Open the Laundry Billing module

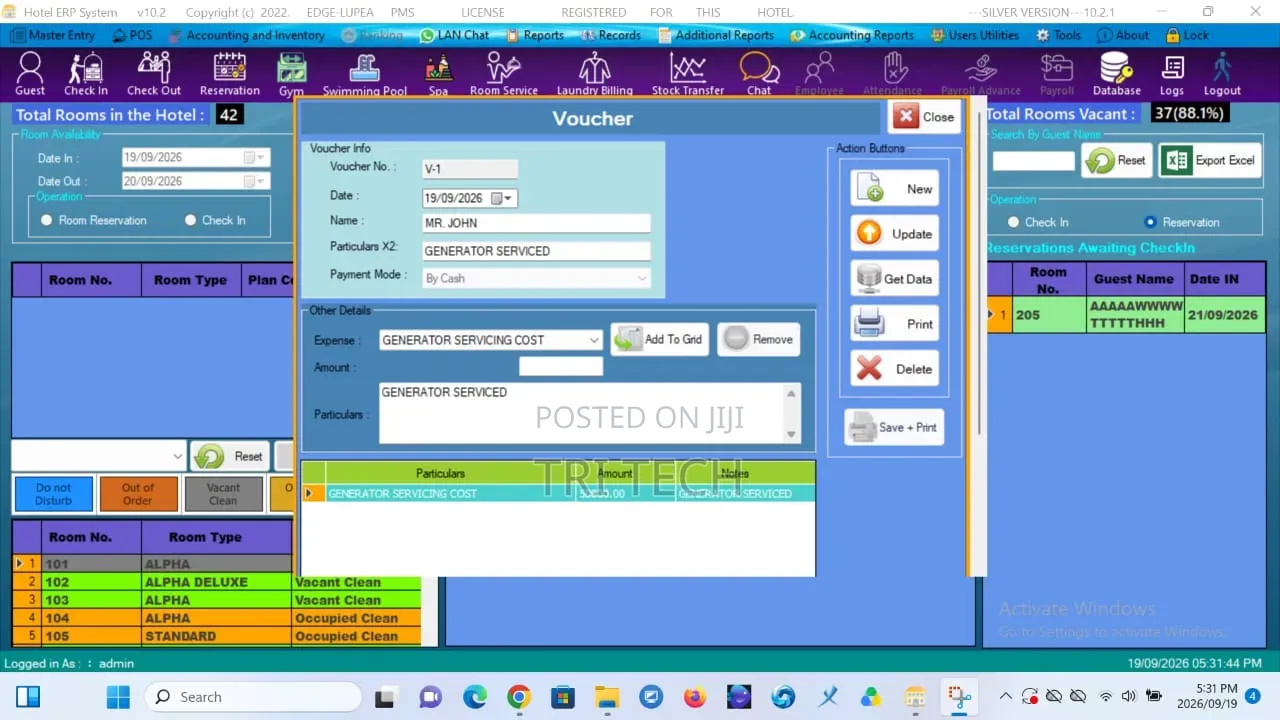595,74
